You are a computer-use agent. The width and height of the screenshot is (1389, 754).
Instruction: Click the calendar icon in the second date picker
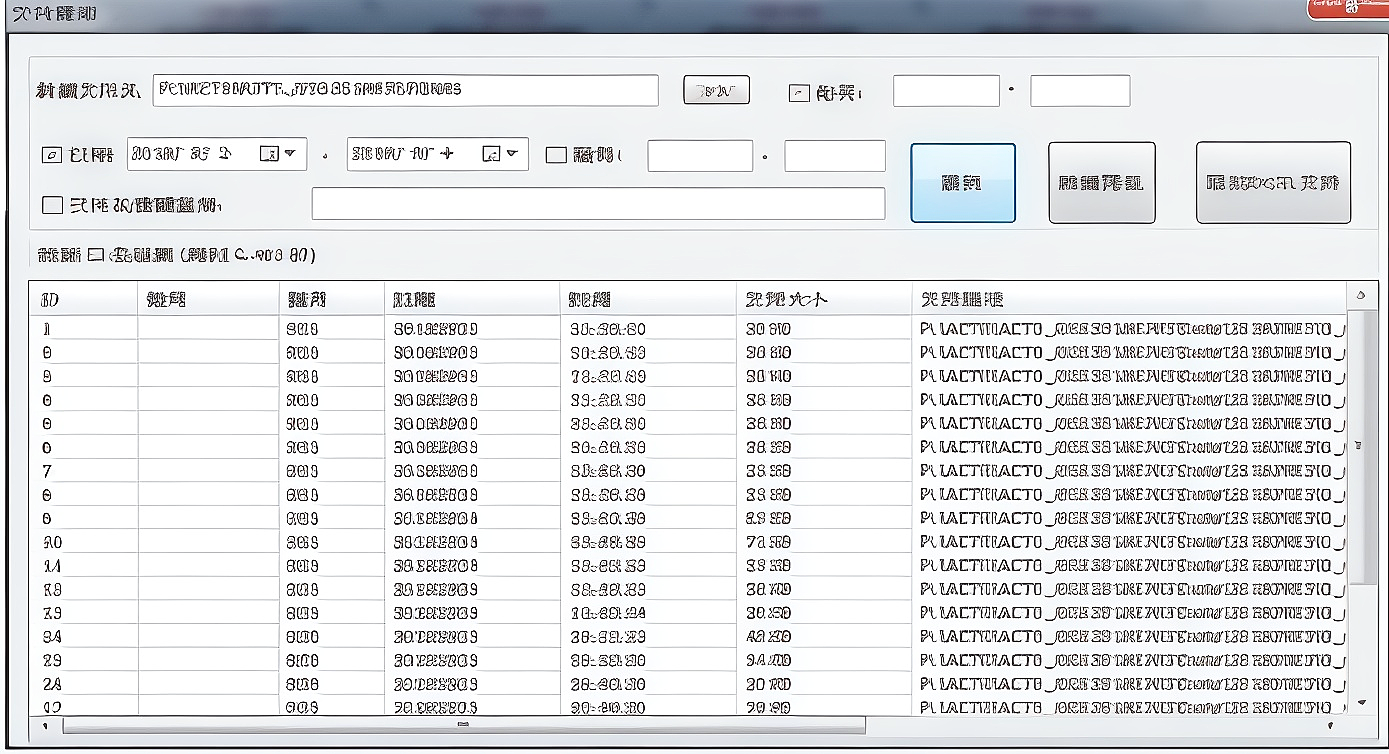click(x=490, y=154)
